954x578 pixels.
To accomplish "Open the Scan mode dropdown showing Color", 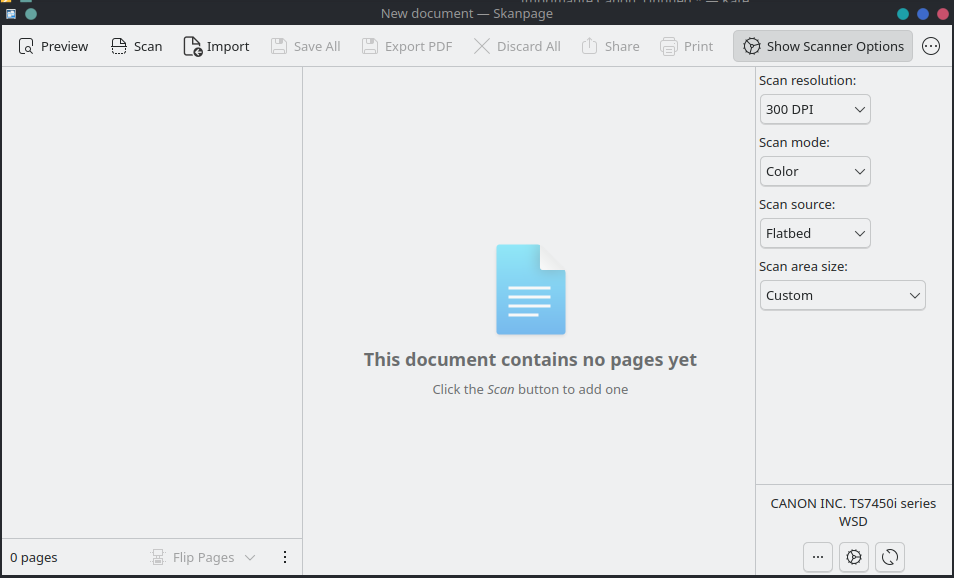I will click(x=814, y=171).
